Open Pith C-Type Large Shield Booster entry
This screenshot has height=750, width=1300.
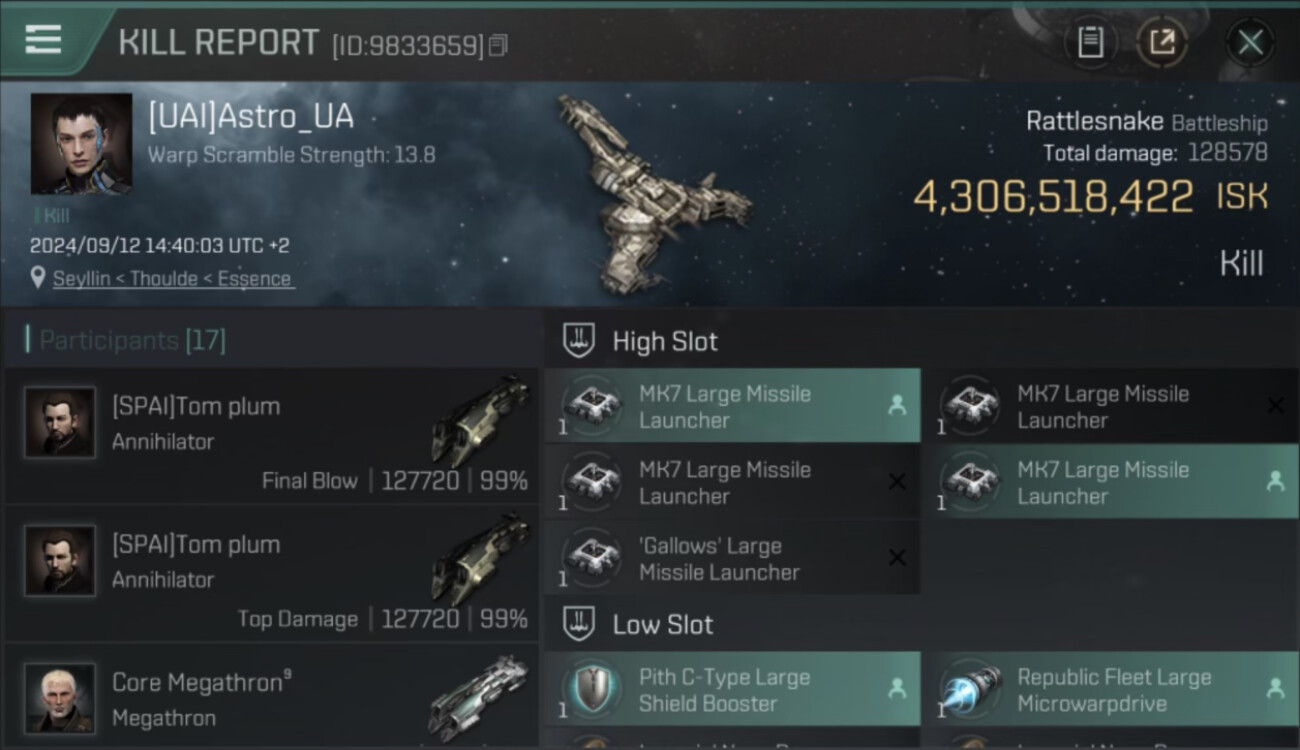click(732, 689)
